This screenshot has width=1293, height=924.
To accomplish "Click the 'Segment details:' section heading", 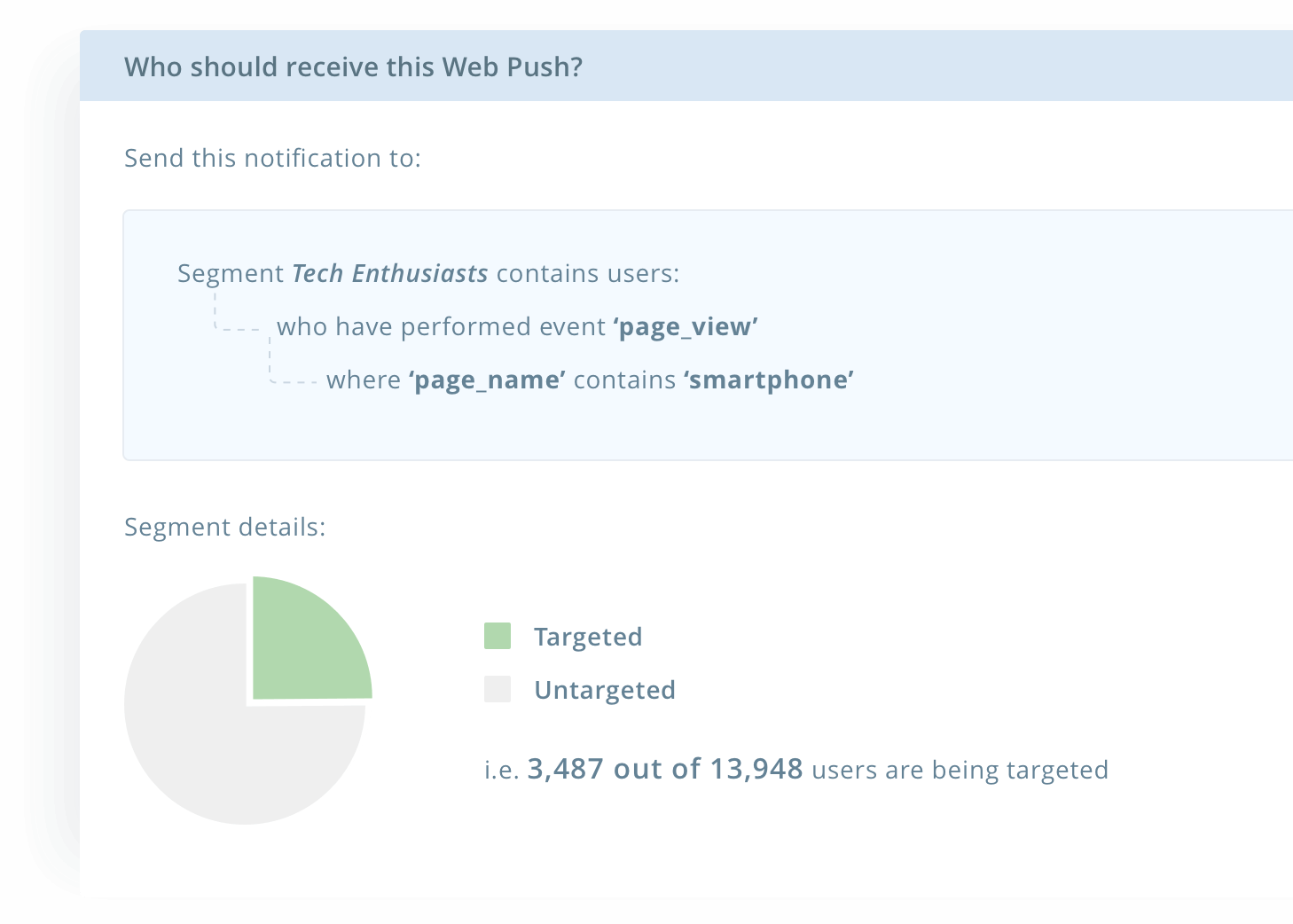I will coord(224,526).
